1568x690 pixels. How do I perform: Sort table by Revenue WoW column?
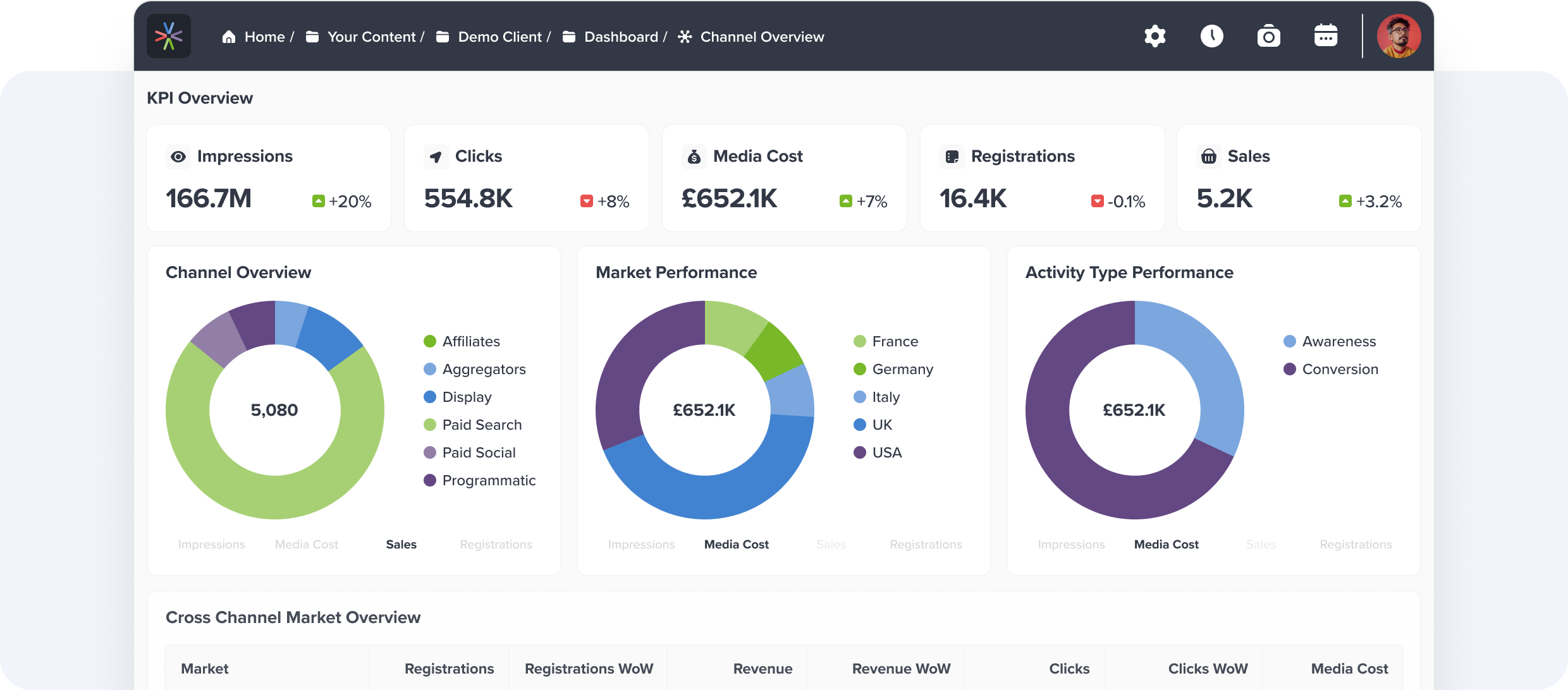tap(901, 669)
